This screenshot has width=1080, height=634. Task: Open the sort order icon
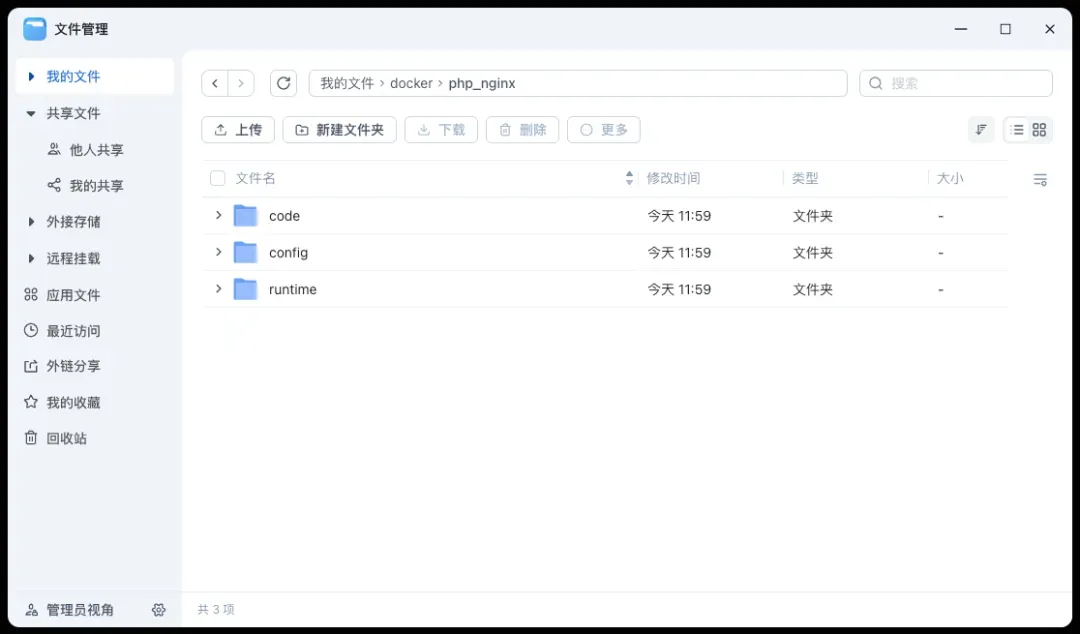[x=981, y=130]
